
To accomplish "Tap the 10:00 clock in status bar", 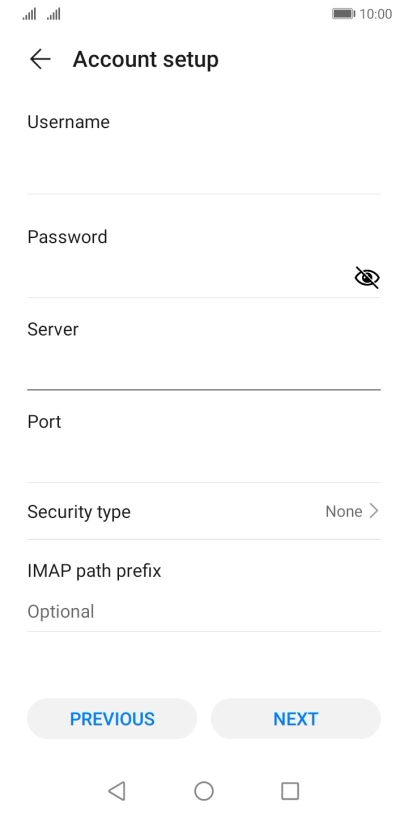I will pos(376,14).
